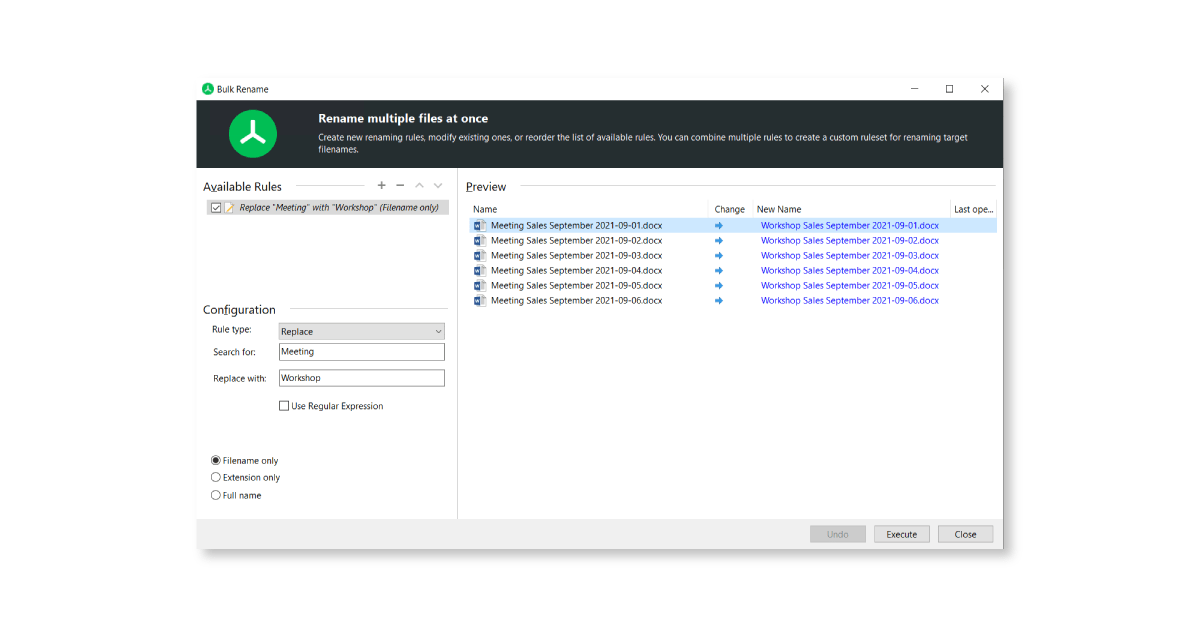This screenshot has width=1200, height=627.
Task: Open the Rule type dropdown
Action: (361, 332)
